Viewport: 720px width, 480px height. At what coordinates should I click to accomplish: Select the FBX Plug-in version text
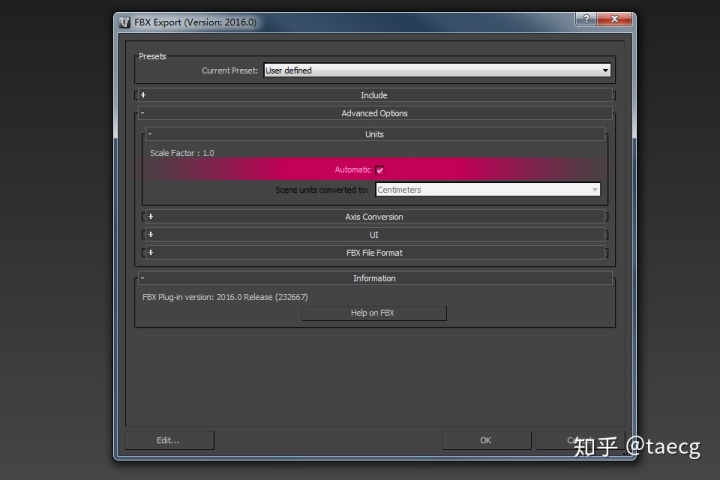tap(225, 297)
